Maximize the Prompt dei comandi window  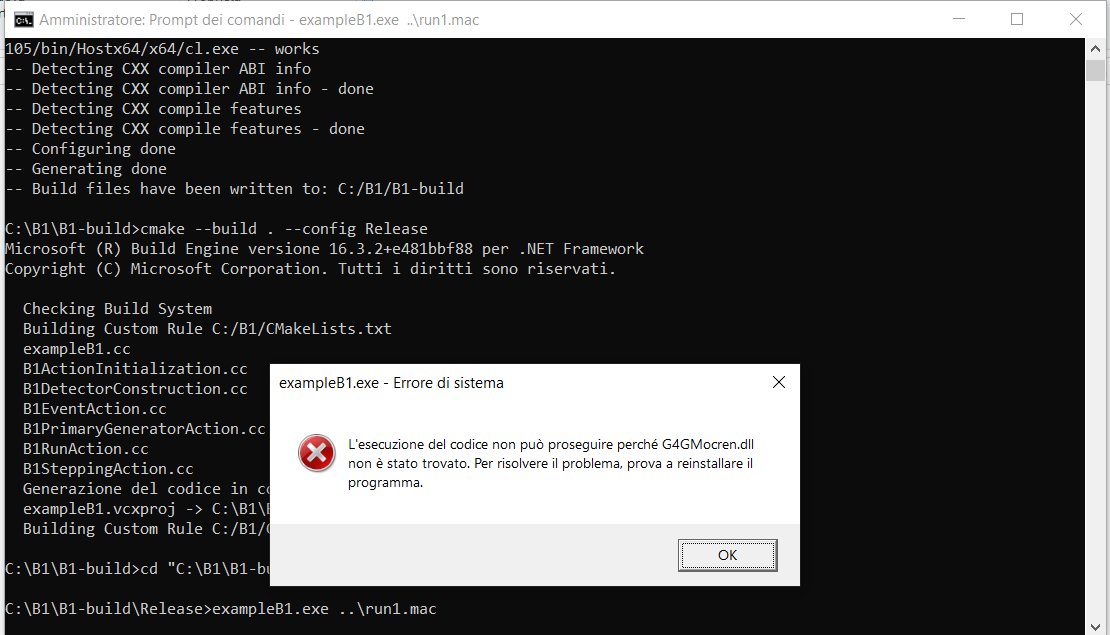pyautogui.click(x=1017, y=19)
